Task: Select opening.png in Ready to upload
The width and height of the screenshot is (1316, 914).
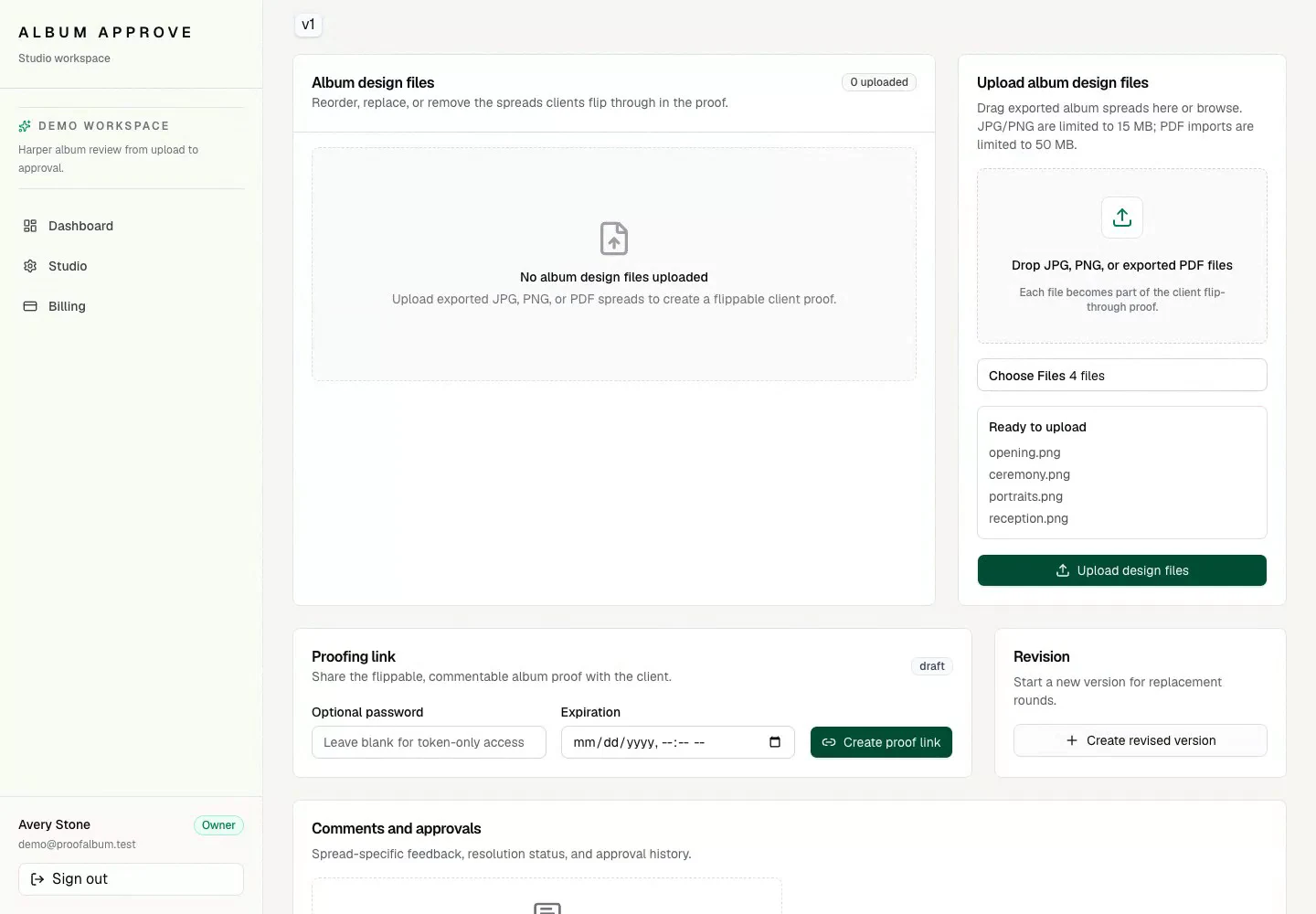Action: click(1024, 452)
